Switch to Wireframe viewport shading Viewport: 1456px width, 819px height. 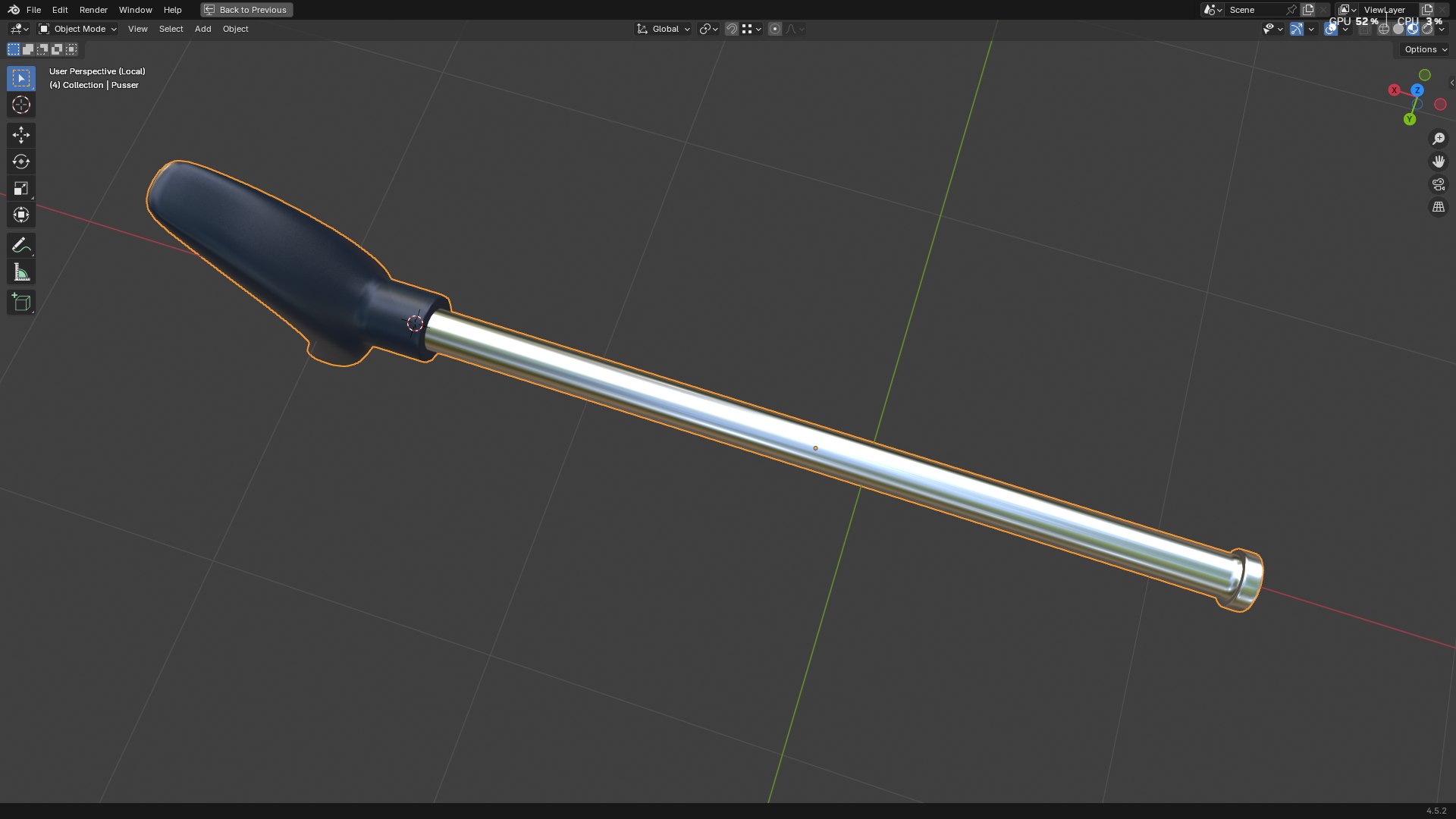pyautogui.click(x=1384, y=29)
